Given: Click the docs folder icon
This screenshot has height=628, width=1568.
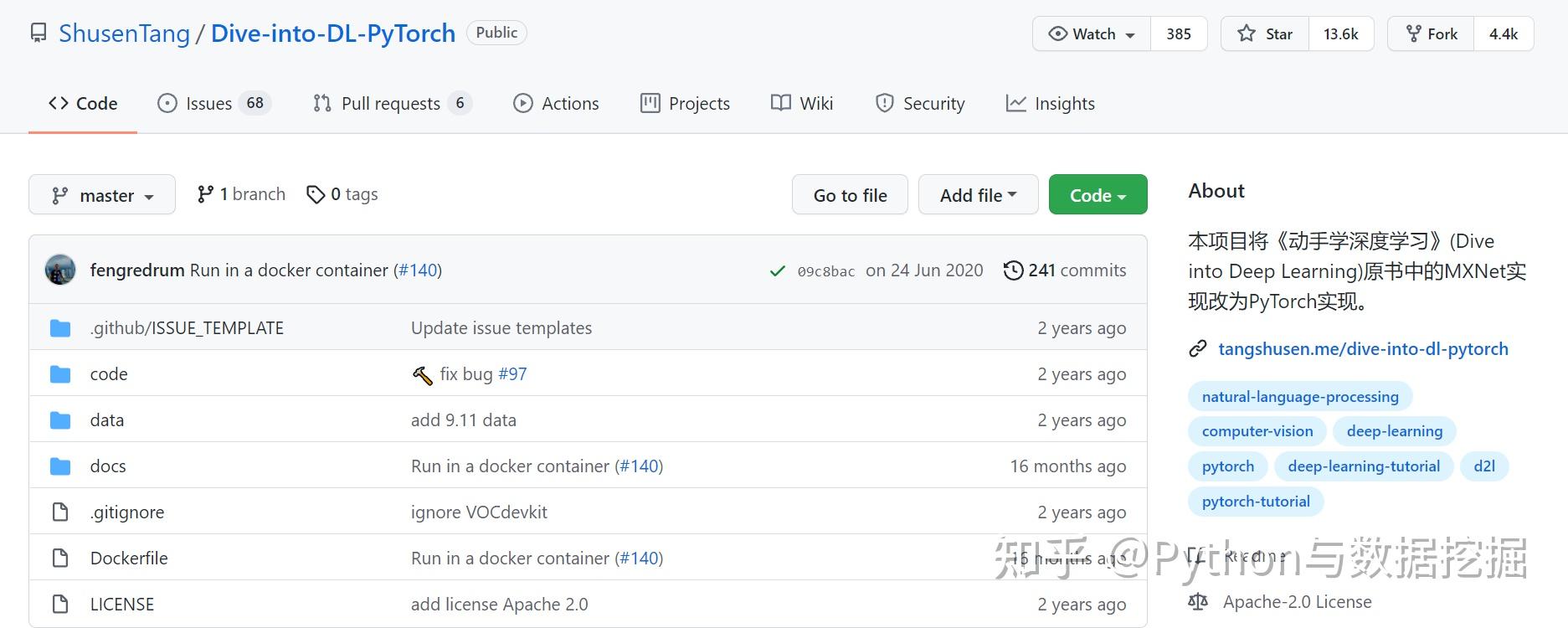Looking at the screenshot, I should click(x=60, y=466).
